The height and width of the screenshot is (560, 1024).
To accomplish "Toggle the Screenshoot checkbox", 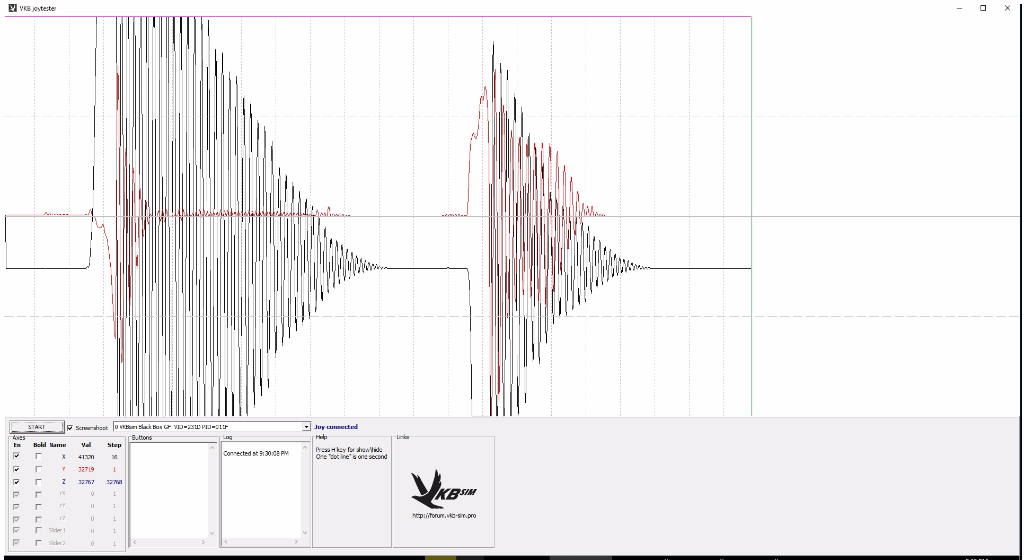I will pyautogui.click(x=70, y=427).
